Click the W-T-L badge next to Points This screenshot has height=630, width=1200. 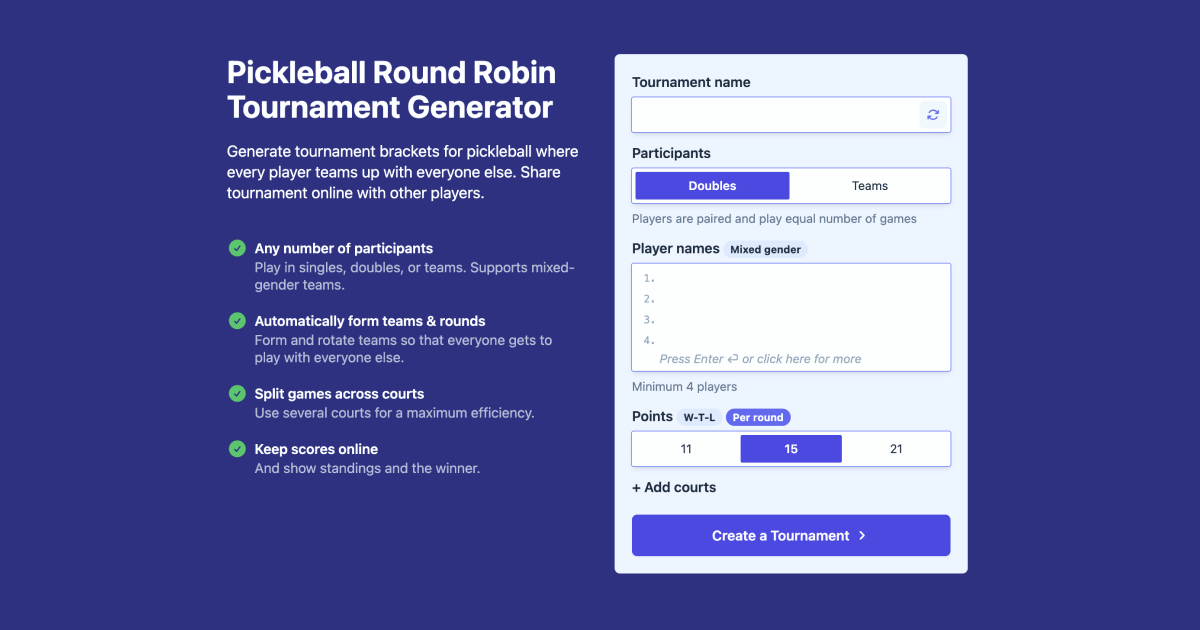tap(698, 417)
